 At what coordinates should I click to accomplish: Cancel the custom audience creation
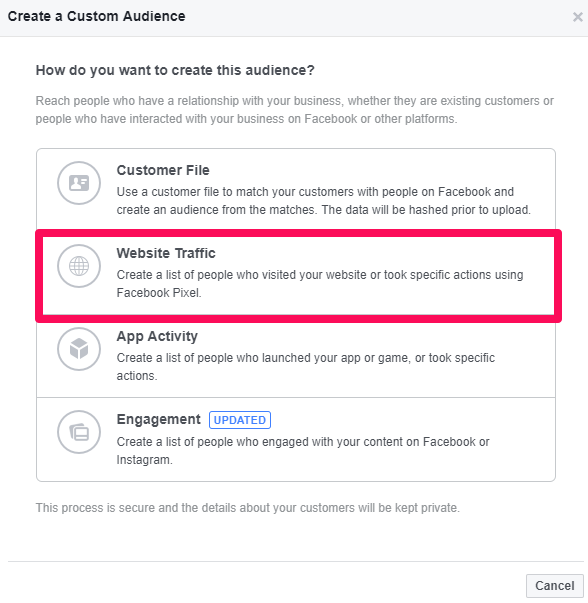click(x=555, y=586)
